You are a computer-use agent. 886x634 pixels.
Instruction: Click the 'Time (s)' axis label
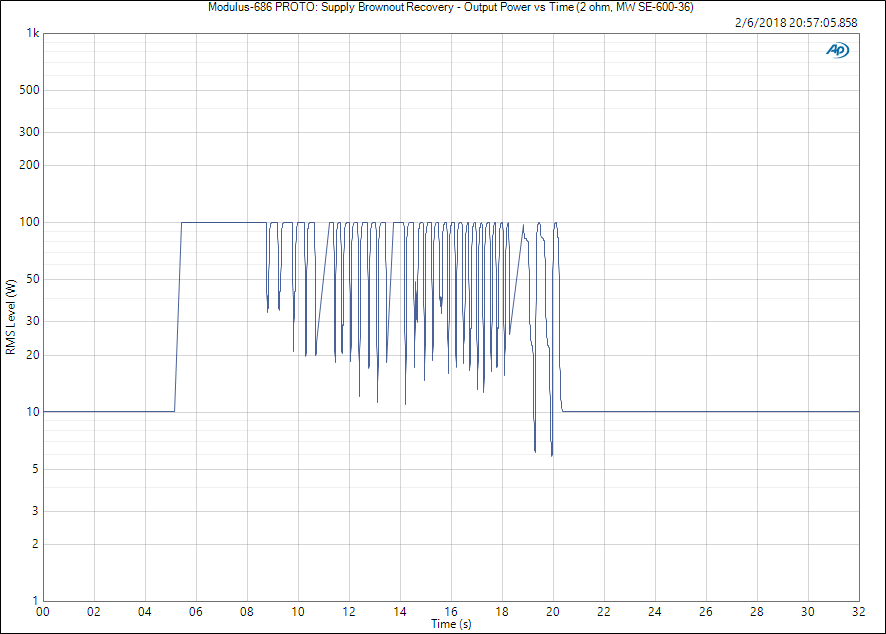451,624
